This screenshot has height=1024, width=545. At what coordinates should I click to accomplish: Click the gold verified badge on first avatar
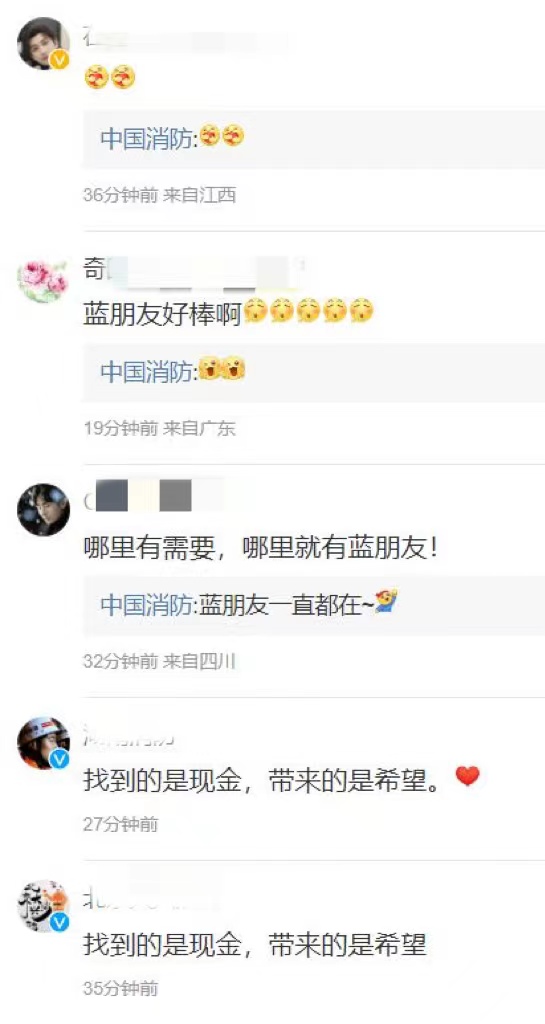coord(60,60)
